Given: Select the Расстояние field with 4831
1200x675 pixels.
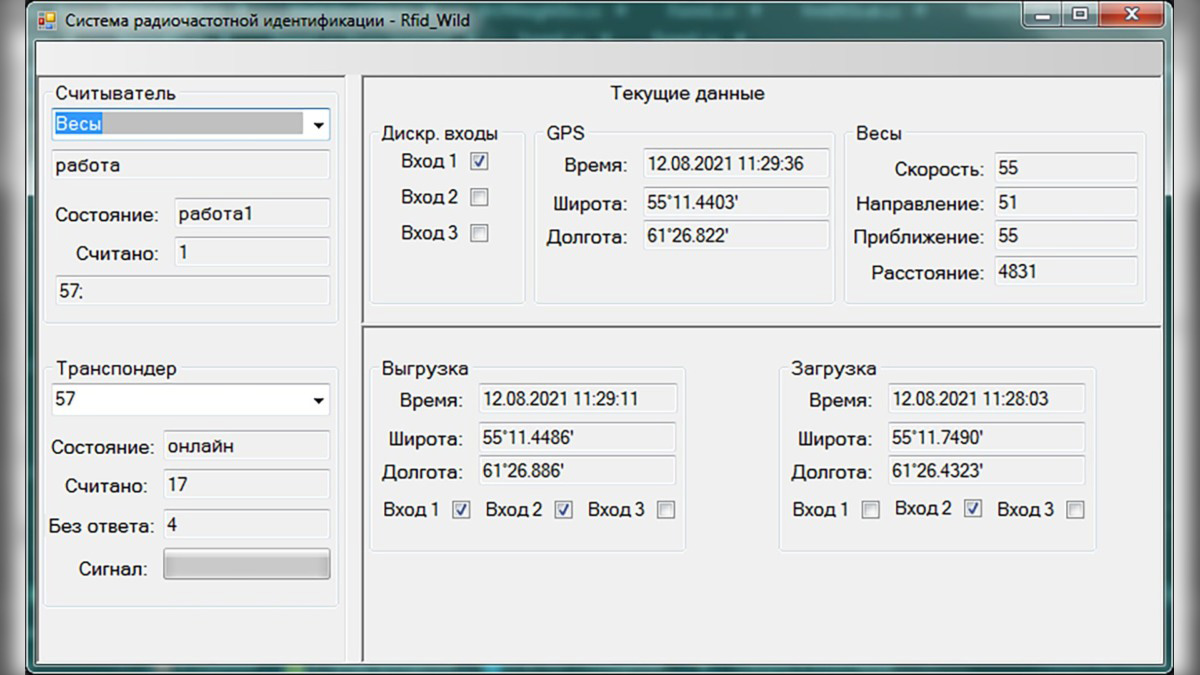Looking at the screenshot, I should click(1066, 271).
